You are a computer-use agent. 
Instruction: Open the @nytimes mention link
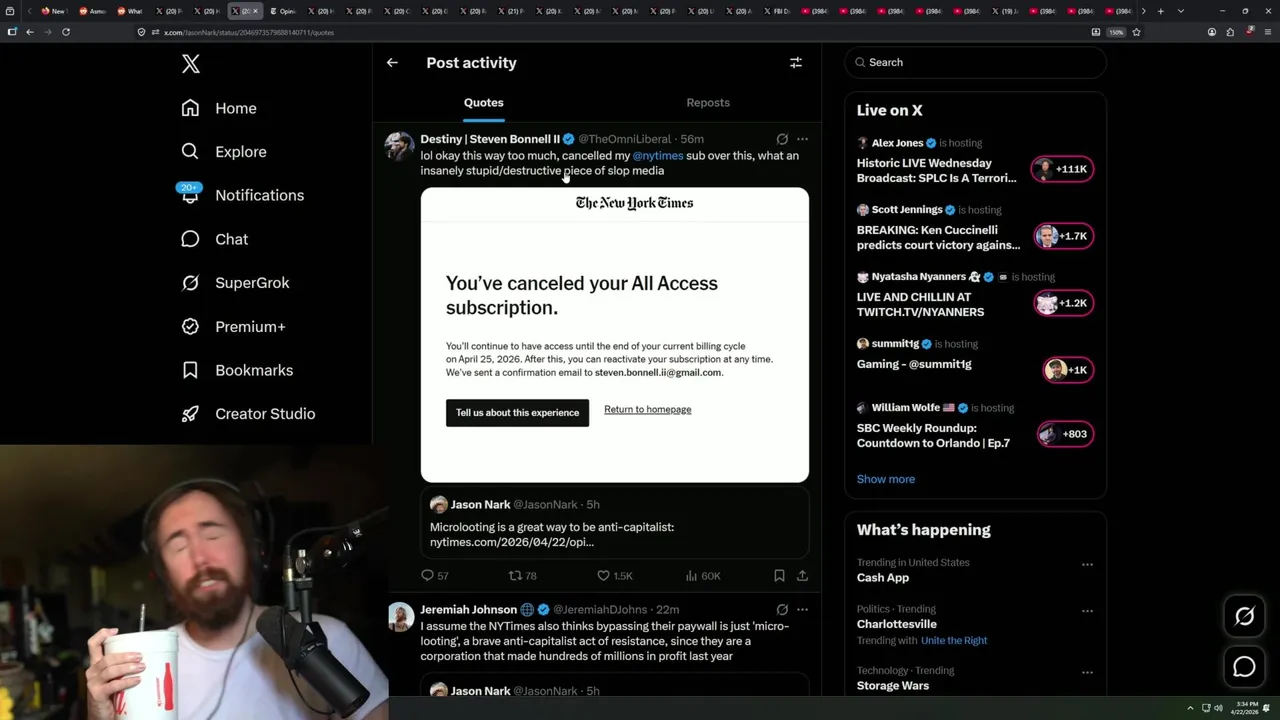(x=658, y=156)
